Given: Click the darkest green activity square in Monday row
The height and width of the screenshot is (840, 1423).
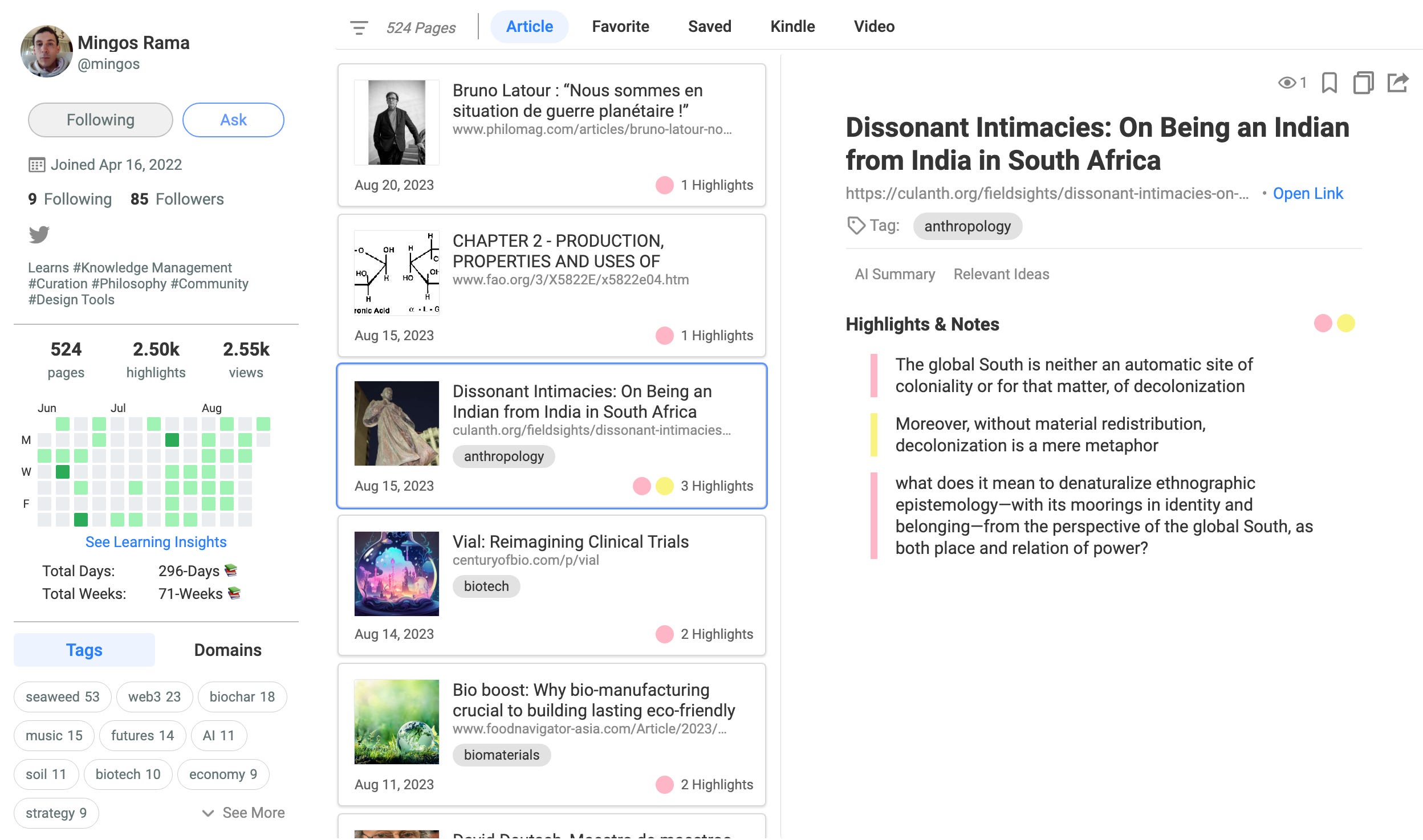Looking at the screenshot, I should [172, 440].
